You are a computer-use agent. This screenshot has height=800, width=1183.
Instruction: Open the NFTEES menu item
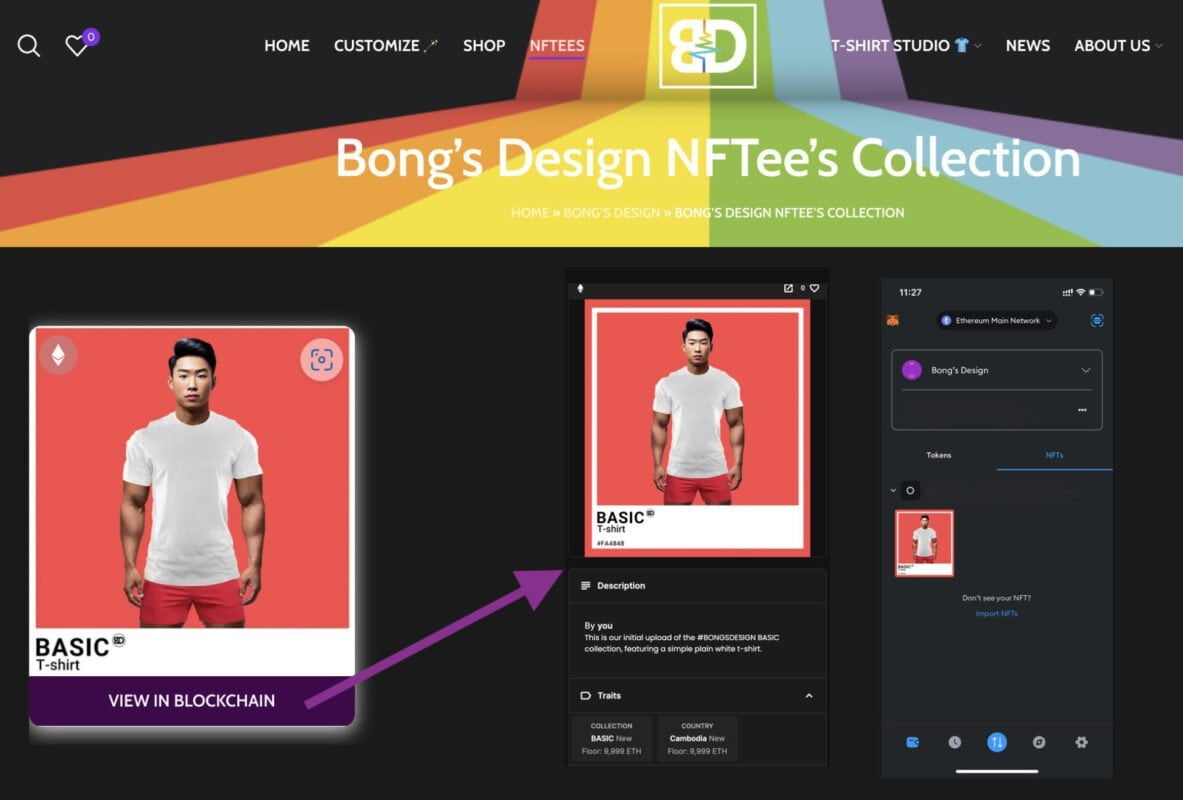click(557, 46)
